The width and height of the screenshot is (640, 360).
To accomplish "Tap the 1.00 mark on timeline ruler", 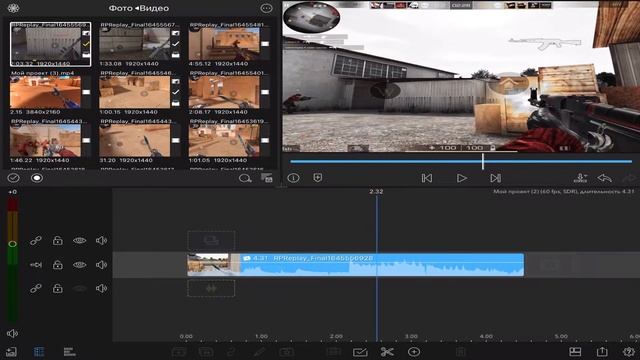I will point(261,336).
